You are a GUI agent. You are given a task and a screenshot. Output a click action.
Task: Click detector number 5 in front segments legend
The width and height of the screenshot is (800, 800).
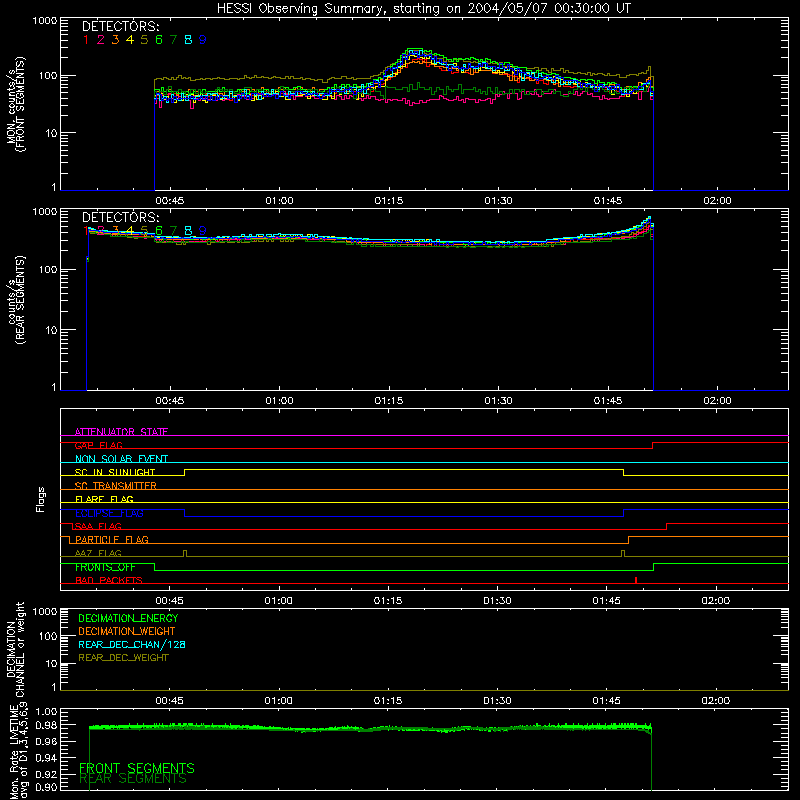(144, 40)
